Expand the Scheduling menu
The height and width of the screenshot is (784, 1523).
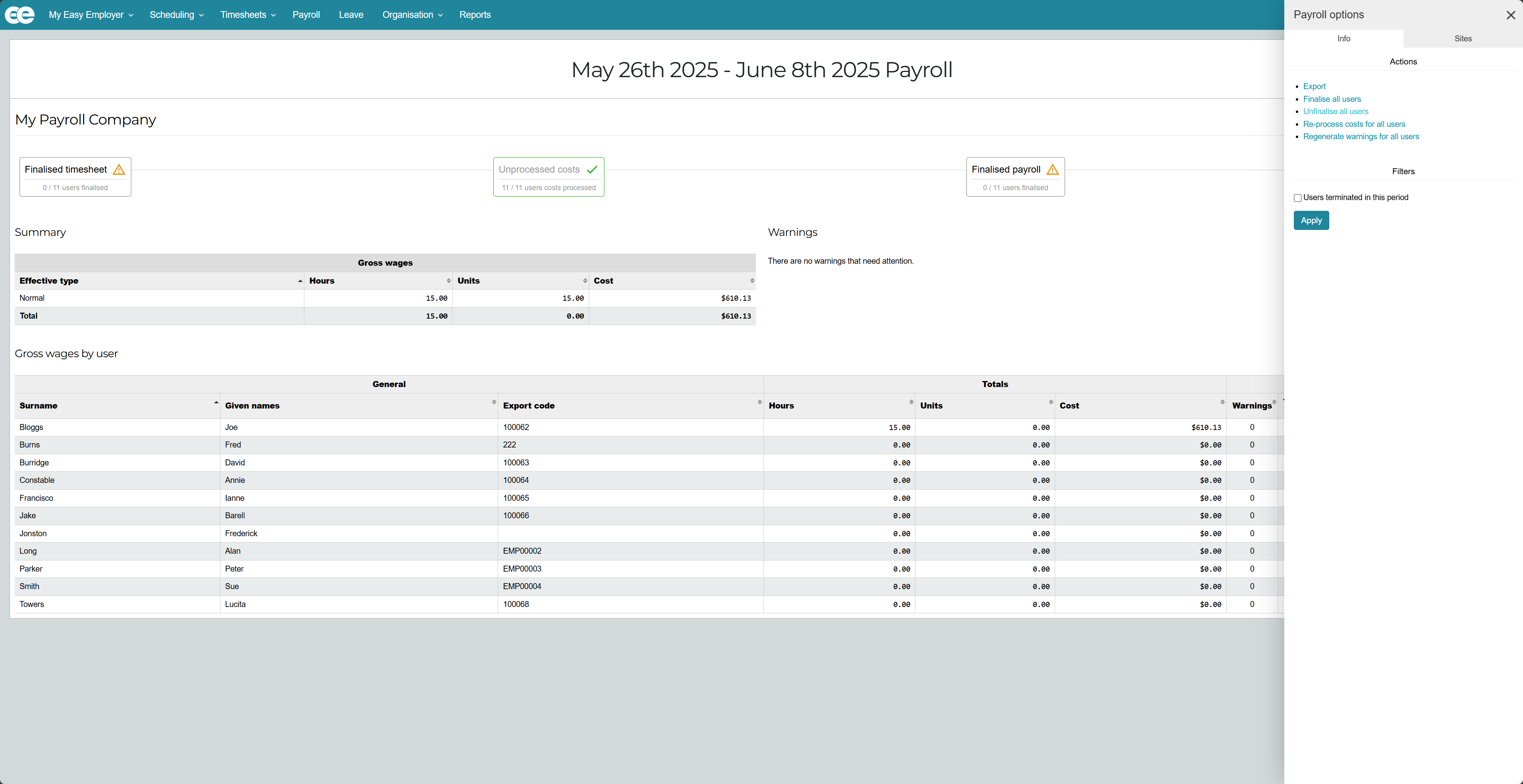click(176, 15)
